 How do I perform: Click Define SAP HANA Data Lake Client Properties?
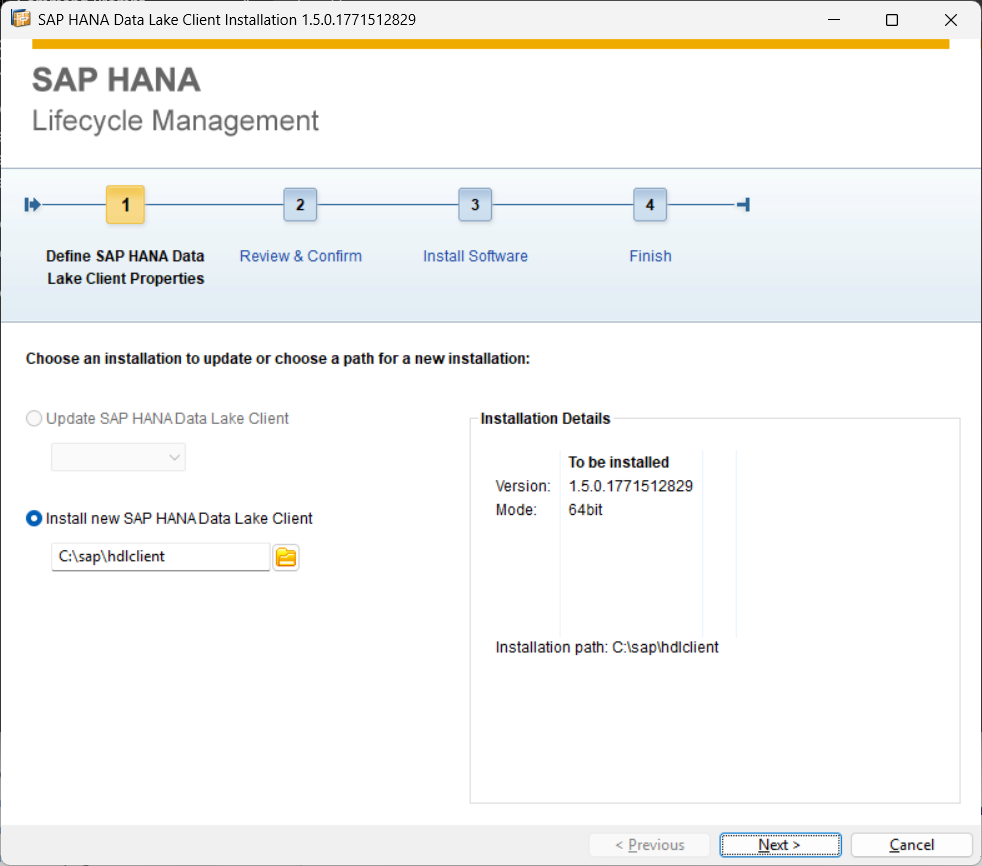(125, 267)
